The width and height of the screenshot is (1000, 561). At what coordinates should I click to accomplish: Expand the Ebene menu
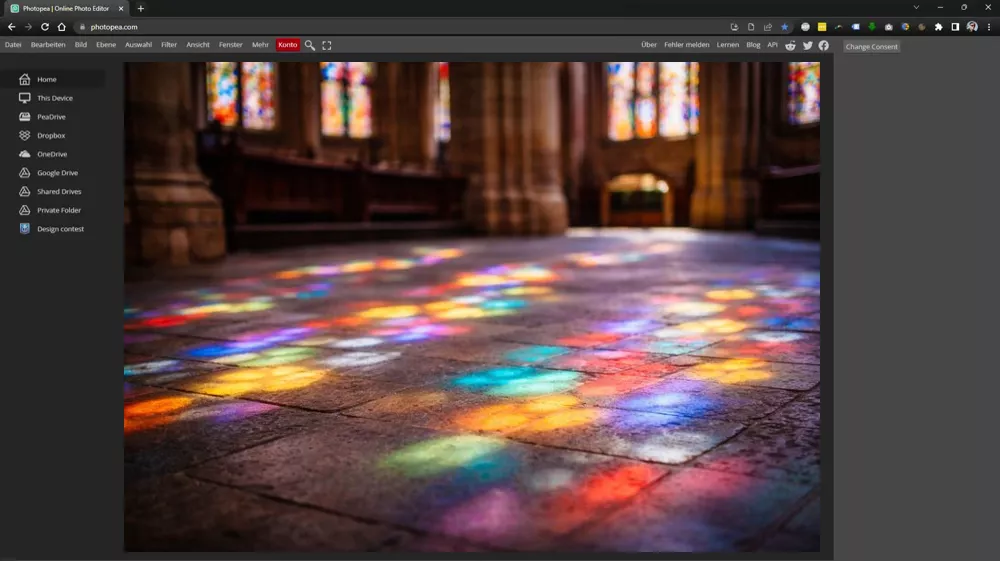106,45
